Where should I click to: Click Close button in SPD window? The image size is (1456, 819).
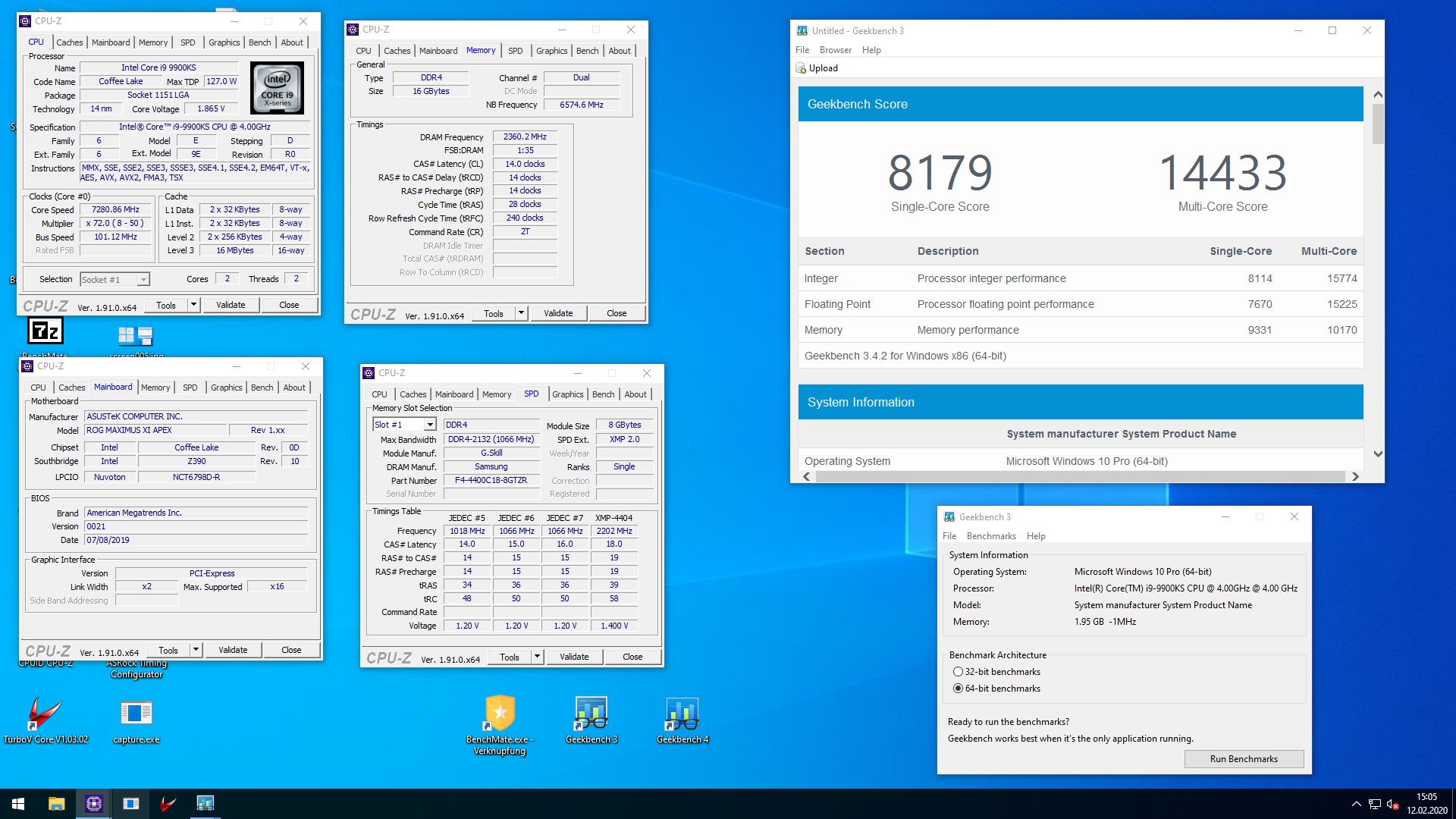click(632, 657)
